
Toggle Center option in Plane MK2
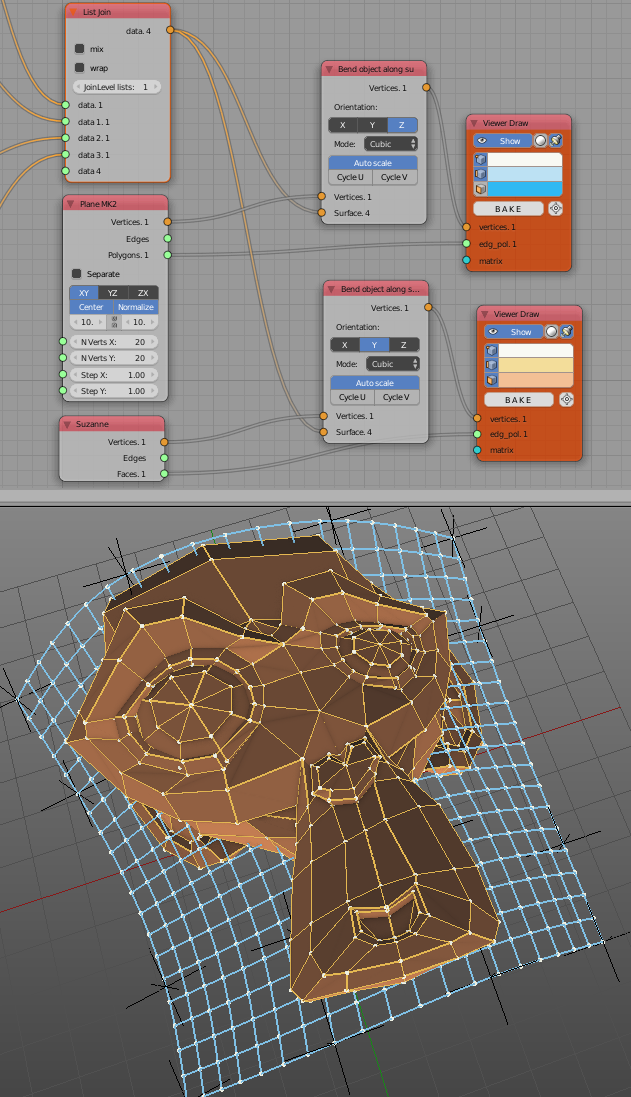91,307
